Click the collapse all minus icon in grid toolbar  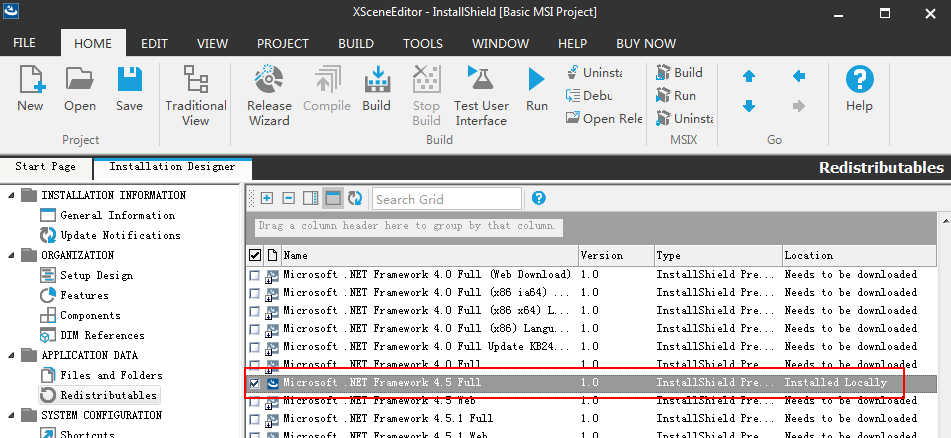289,198
